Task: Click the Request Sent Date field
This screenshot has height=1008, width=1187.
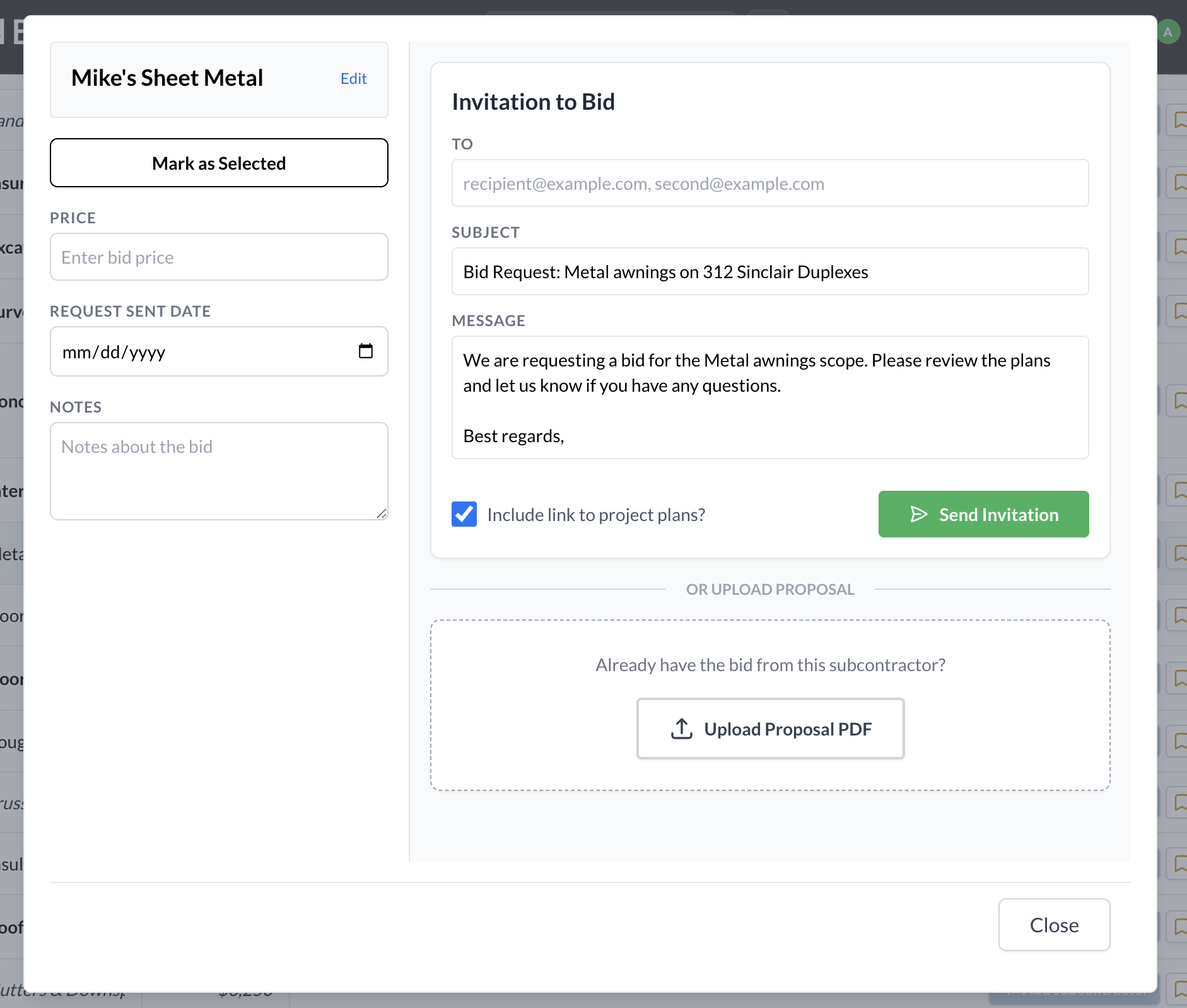Action: [x=202, y=351]
